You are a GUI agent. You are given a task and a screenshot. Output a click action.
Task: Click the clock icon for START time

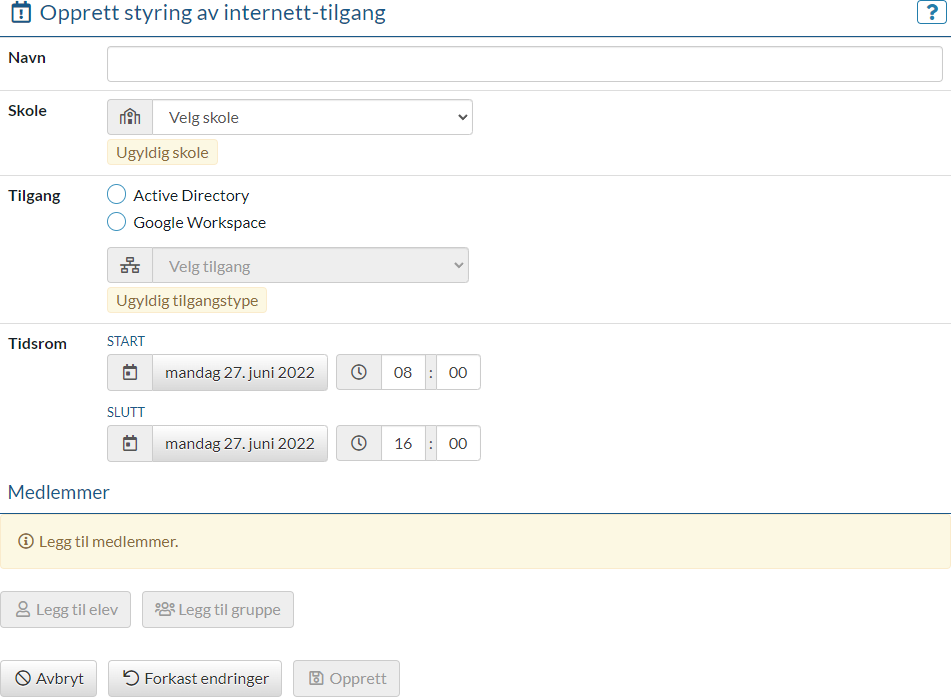point(359,373)
